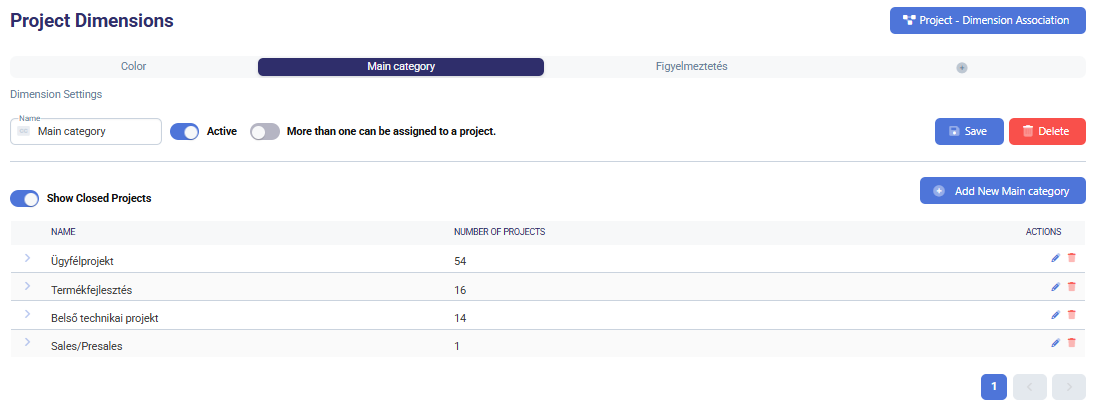Click trash icon for Termékfejlesztés row
This screenshot has width=1099, height=407.
(1072, 287)
